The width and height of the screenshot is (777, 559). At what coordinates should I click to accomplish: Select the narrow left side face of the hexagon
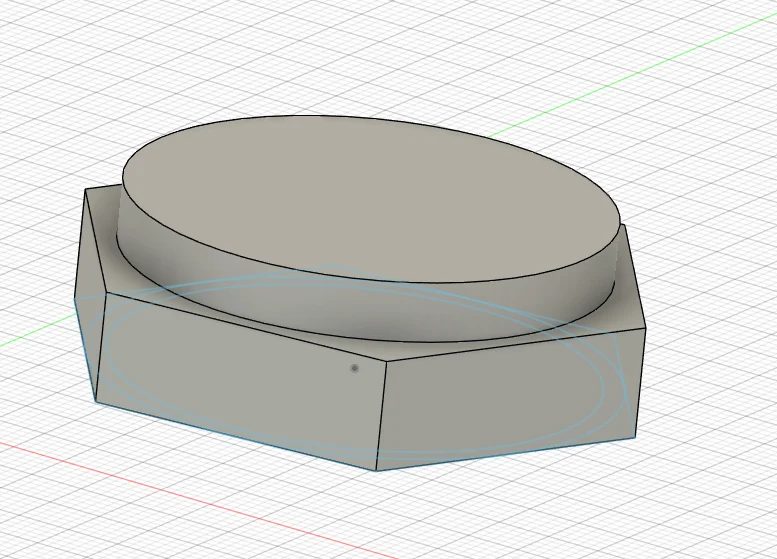89,292
